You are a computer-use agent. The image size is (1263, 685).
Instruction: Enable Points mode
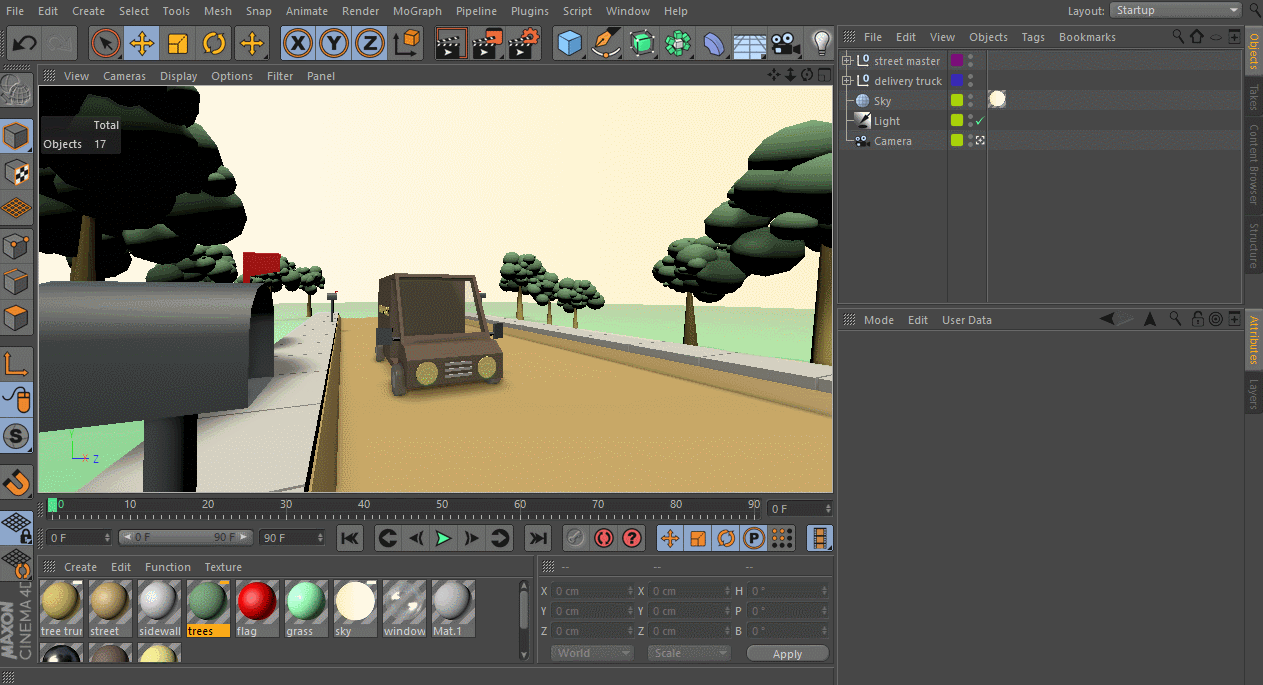[x=17, y=245]
